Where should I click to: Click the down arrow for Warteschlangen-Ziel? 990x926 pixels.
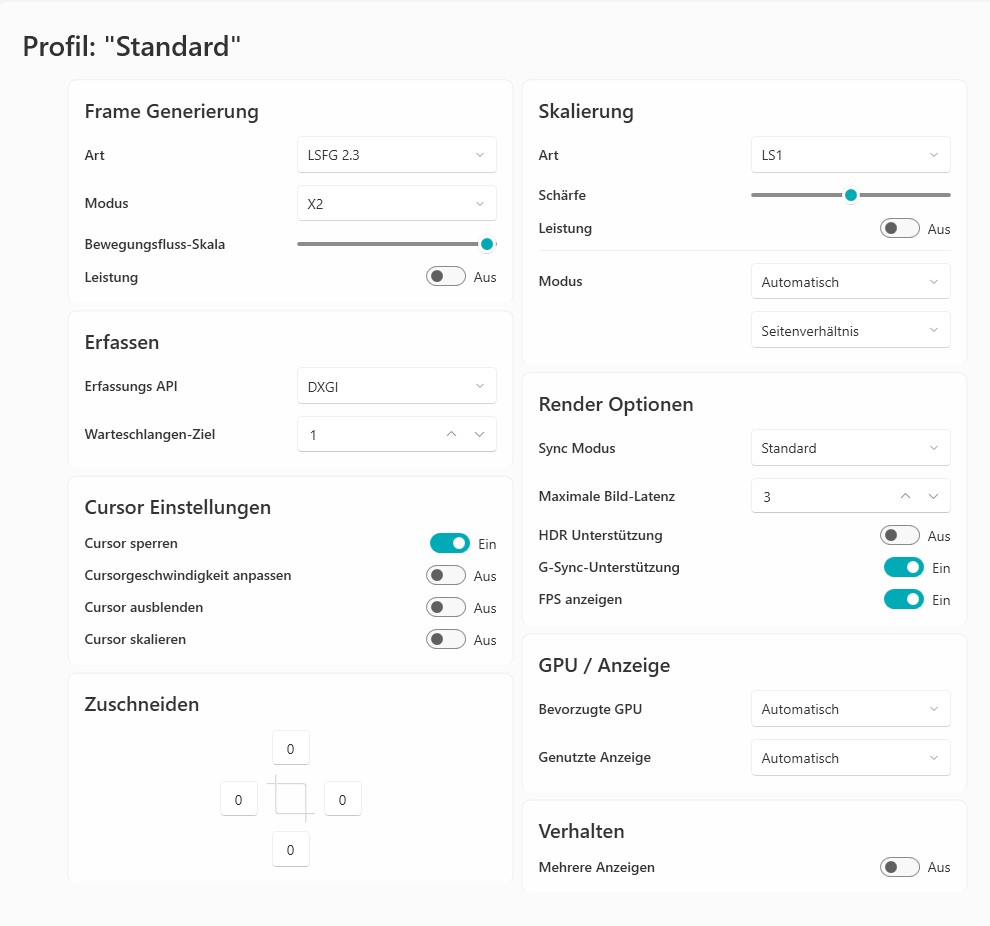pos(479,435)
